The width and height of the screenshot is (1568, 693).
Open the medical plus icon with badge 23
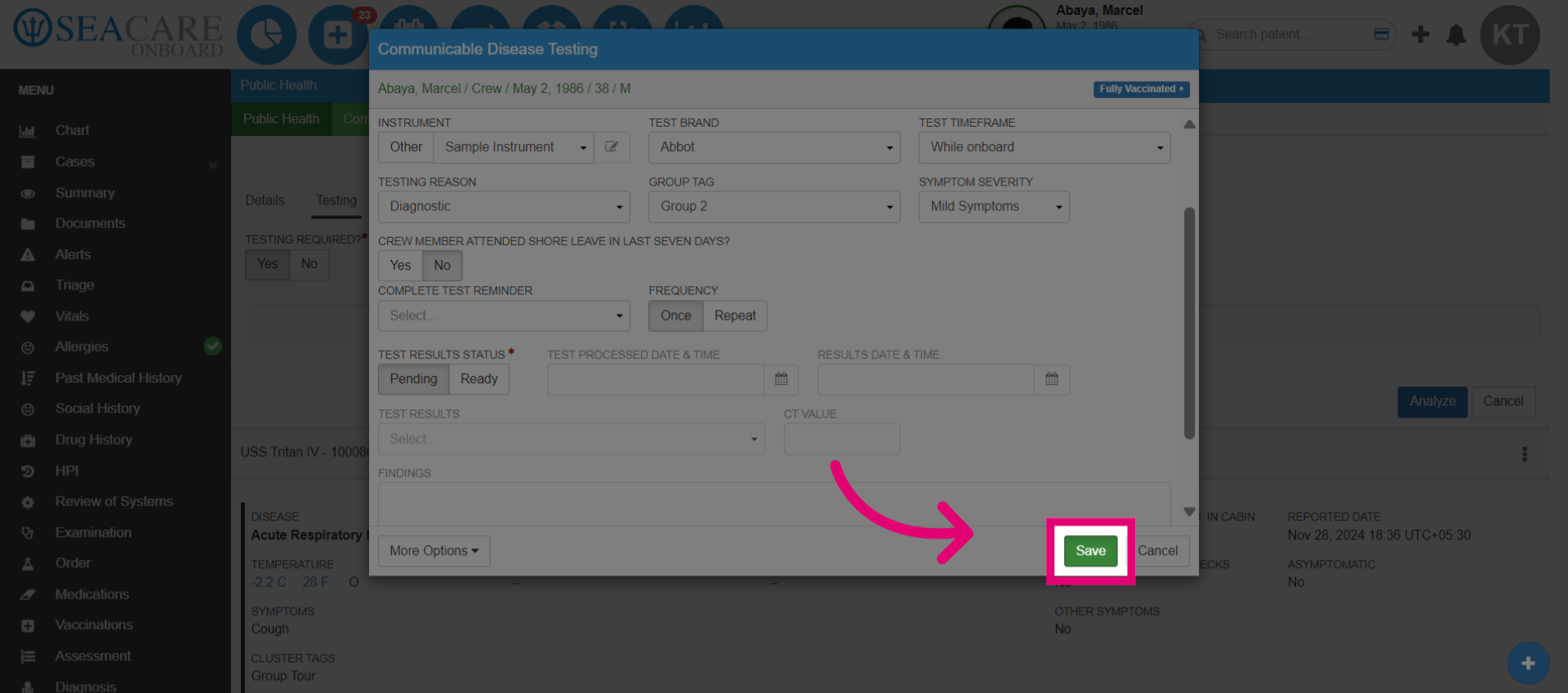click(337, 35)
